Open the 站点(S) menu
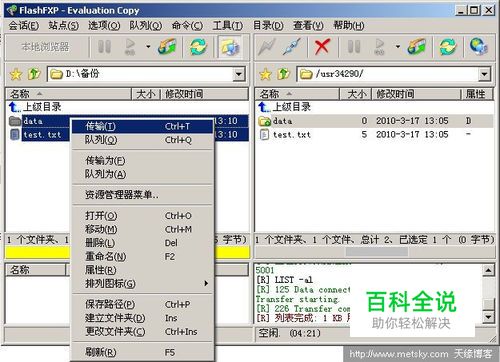 click(64, 25)
